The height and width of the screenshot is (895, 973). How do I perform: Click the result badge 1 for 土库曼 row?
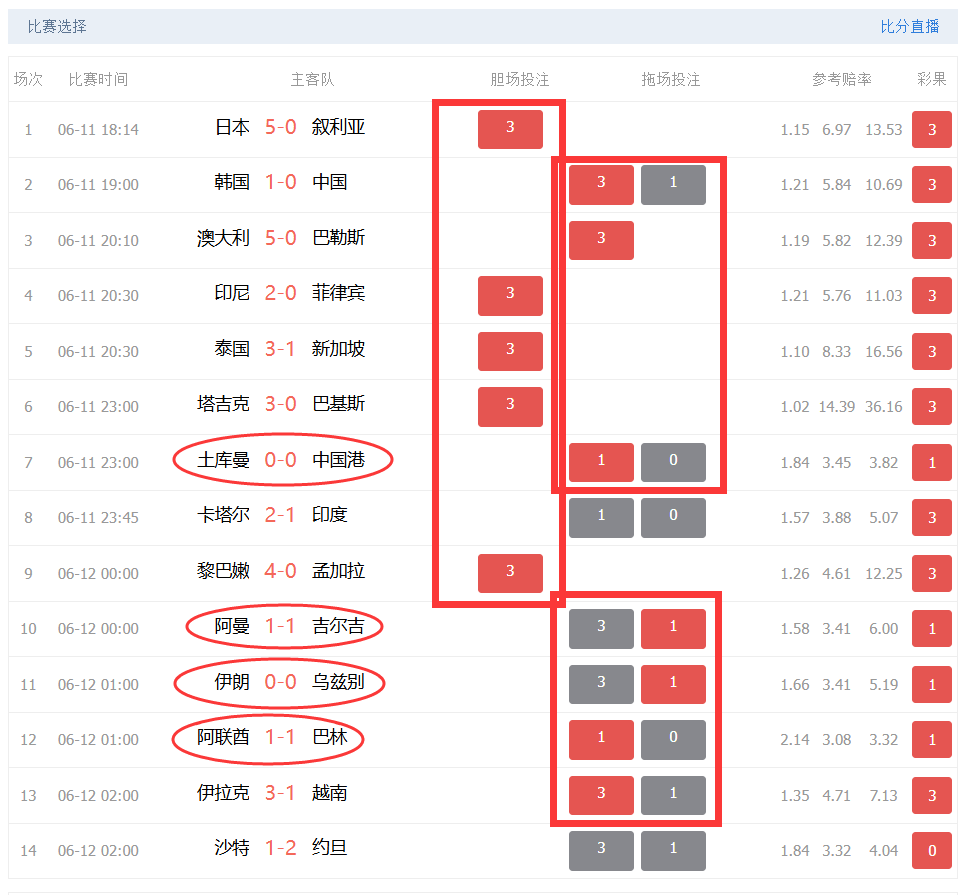[931, 462]
